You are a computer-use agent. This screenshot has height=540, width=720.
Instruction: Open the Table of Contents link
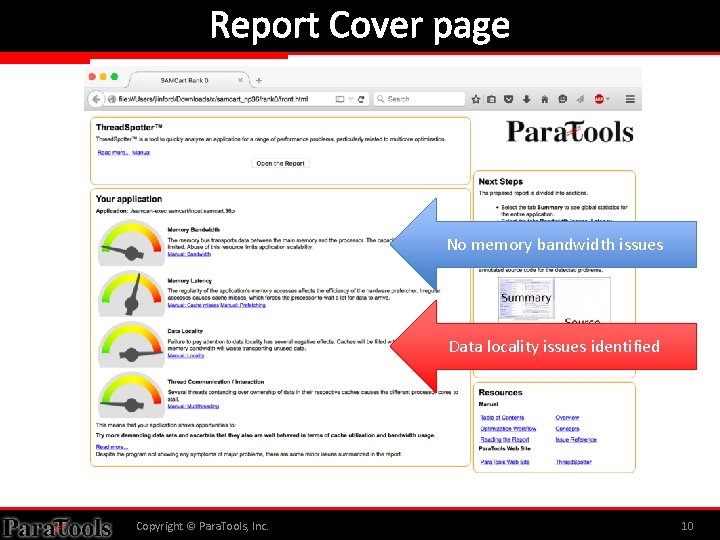click(x=502, y=417)
